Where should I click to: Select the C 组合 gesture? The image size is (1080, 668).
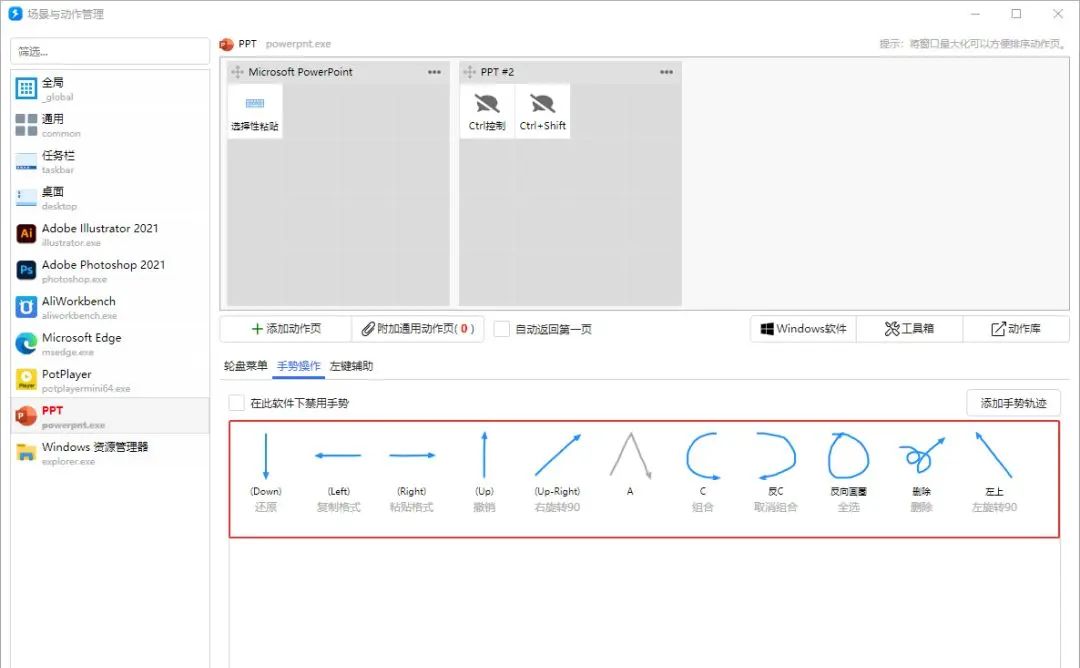(x=703, y=472)
